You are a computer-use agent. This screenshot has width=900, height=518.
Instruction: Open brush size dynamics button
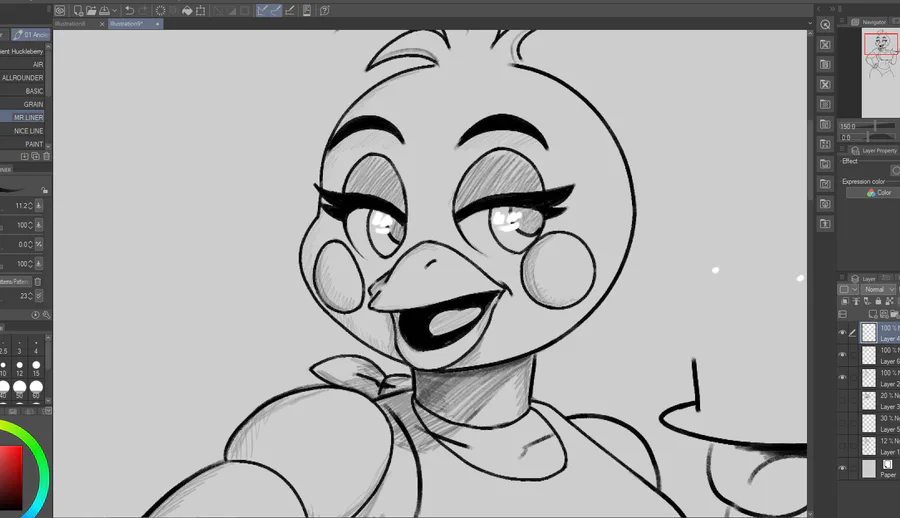[39, 206]
